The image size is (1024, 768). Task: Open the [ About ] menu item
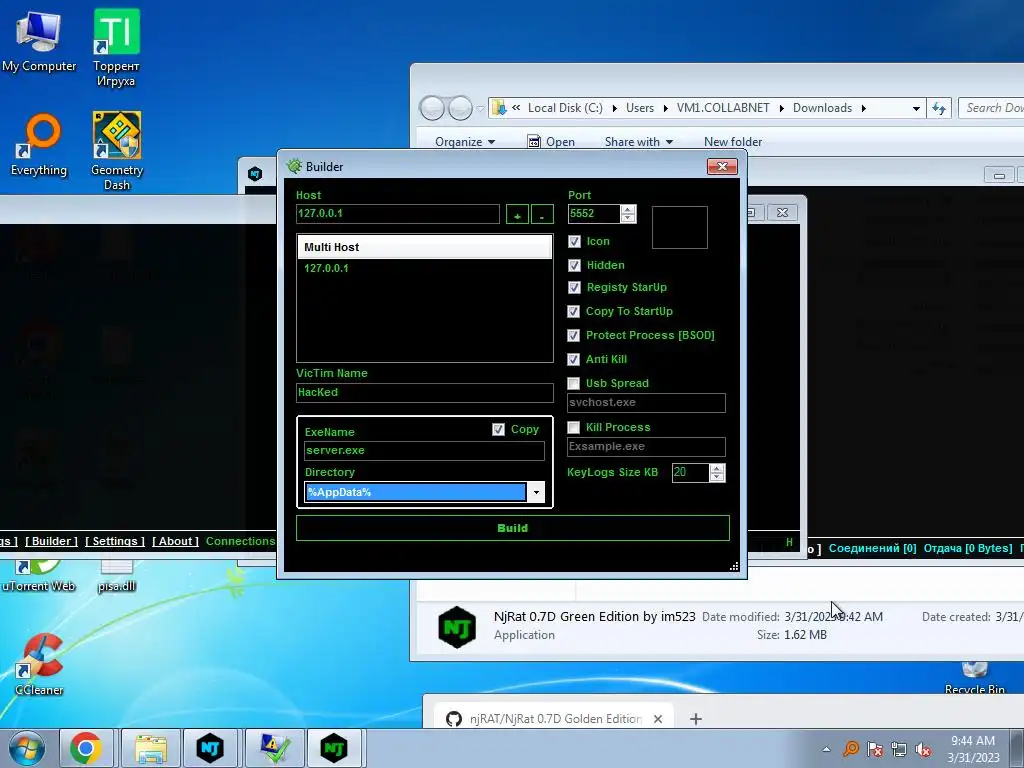(175, 541)
